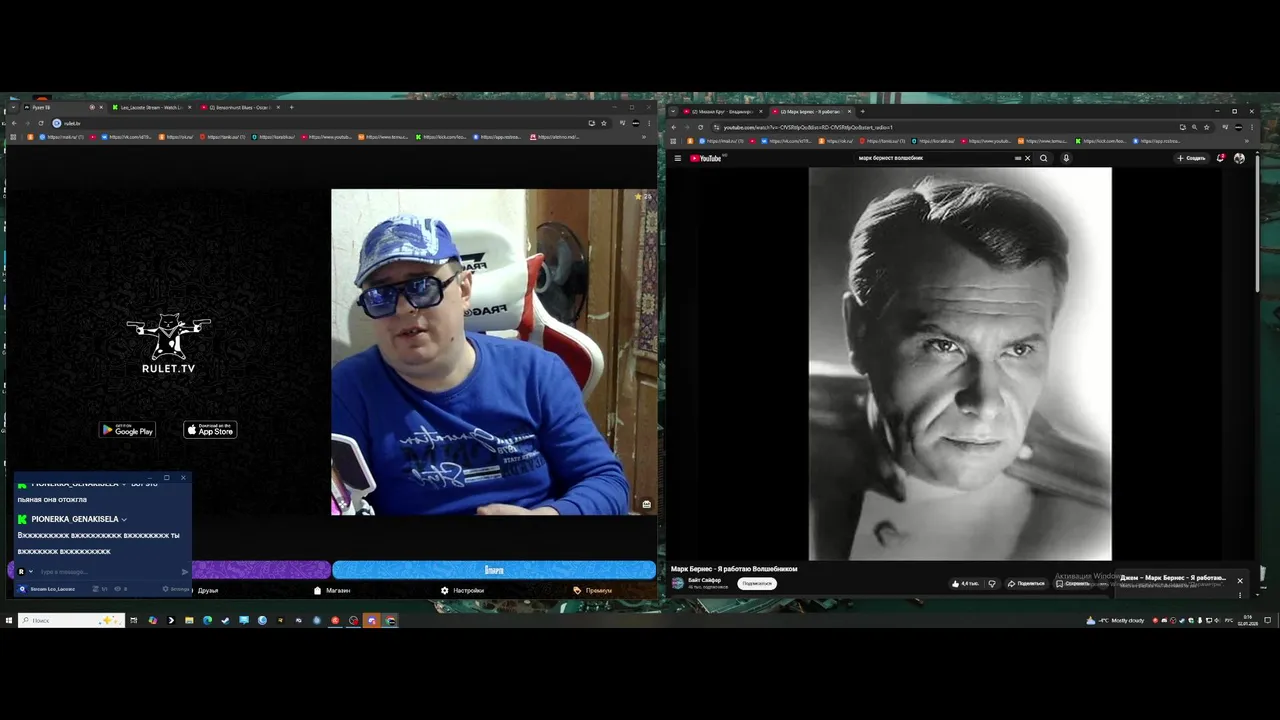Switch to the Bensonhurst Blues tab
This screenshot has height=720, width=1280.
240,107
